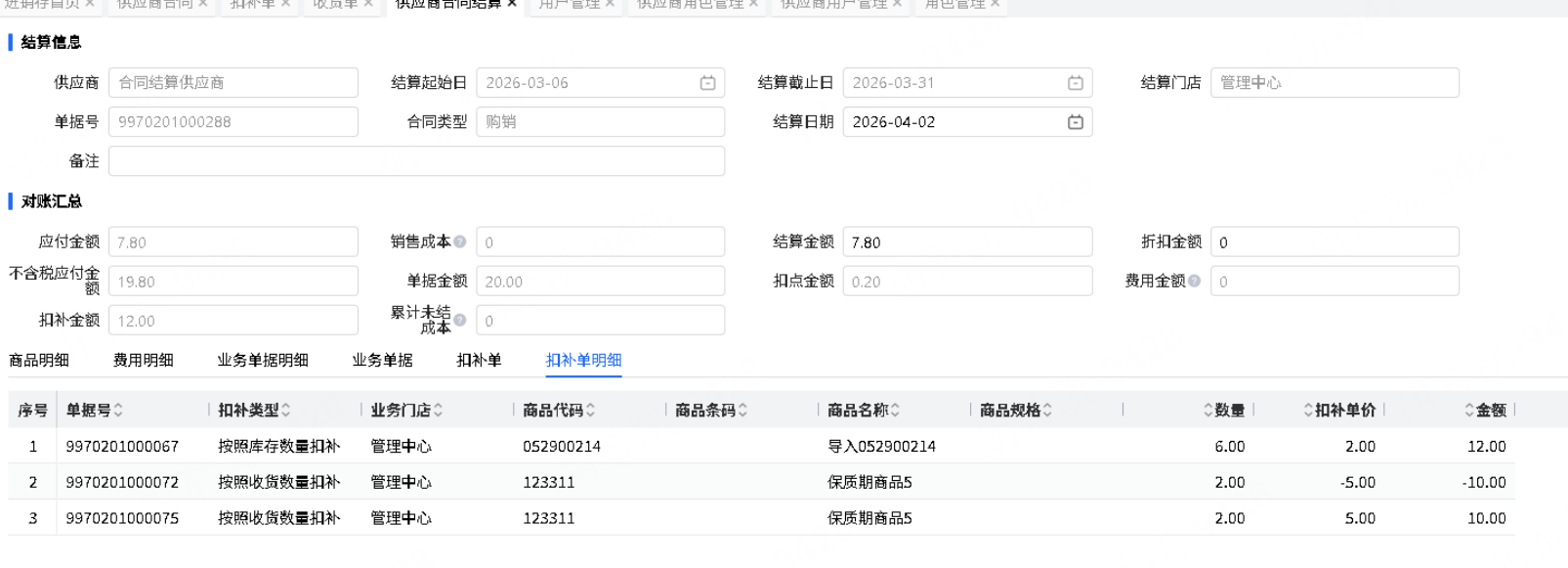
Task: Click 商品代码 052900214 cell
Action: 562,447
